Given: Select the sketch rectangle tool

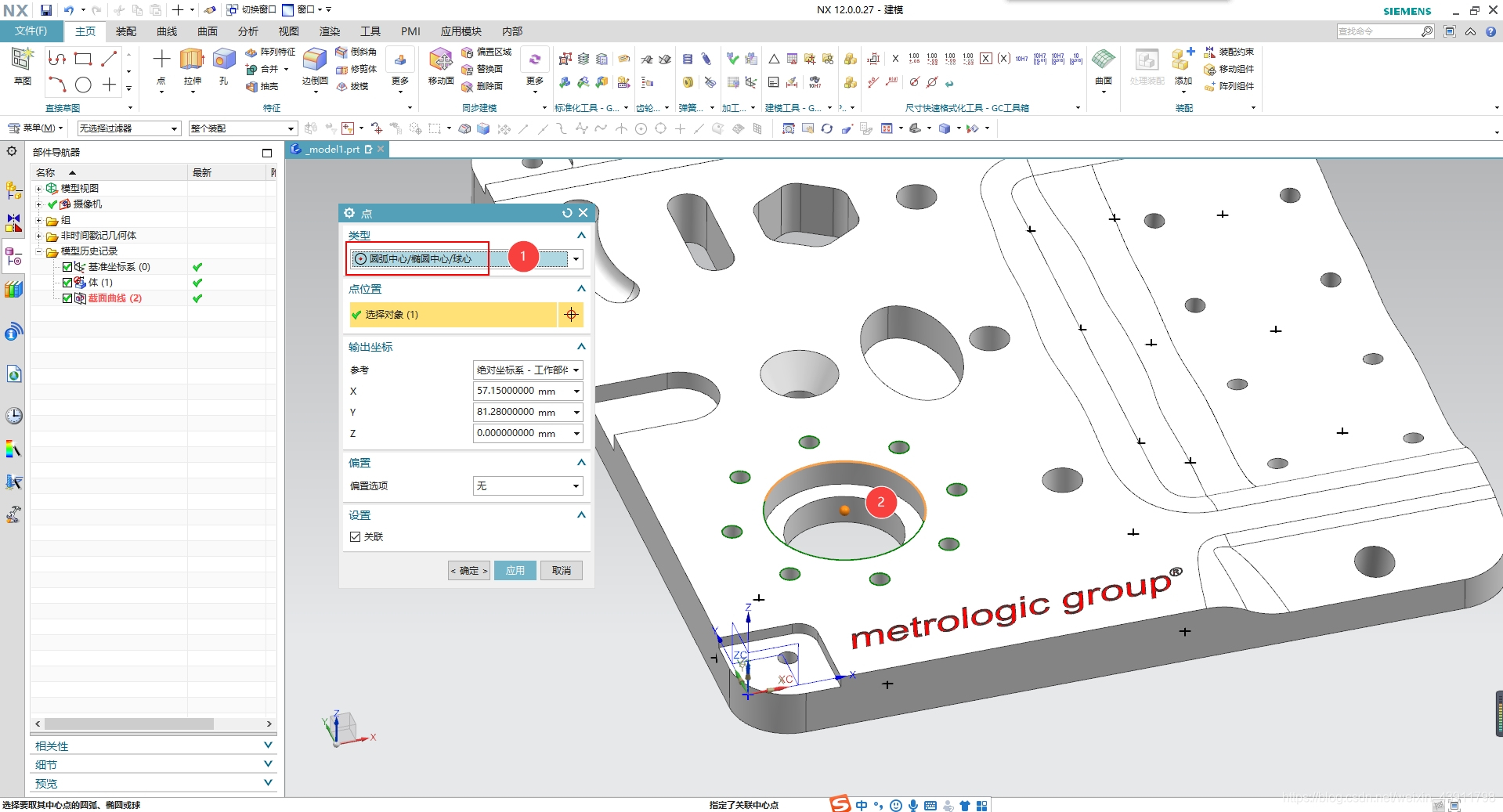Looking at the screenshot, I should pyautogui.click(x=83, y=59).
